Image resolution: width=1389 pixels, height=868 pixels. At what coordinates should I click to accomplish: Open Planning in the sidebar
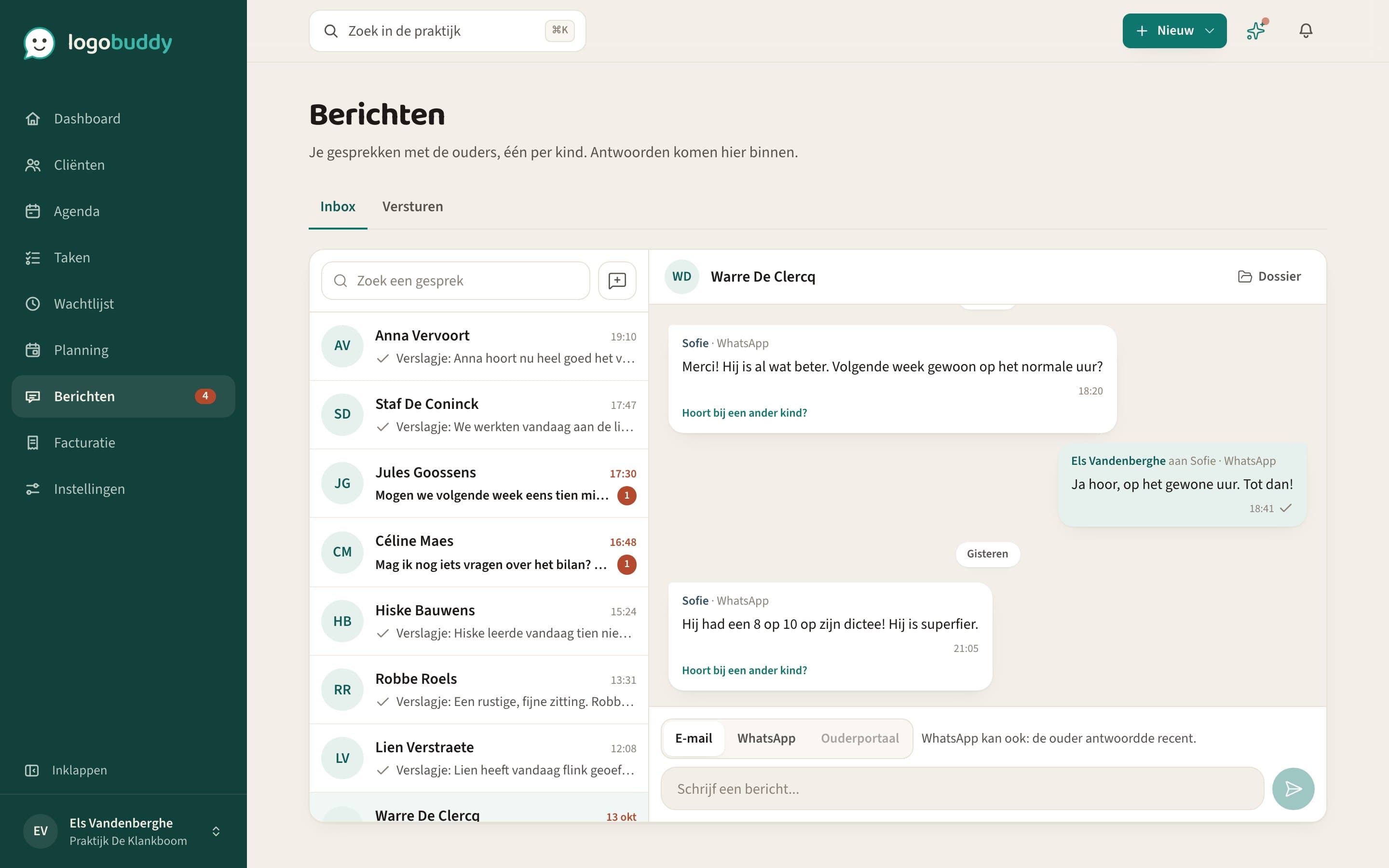pos(123,350)
